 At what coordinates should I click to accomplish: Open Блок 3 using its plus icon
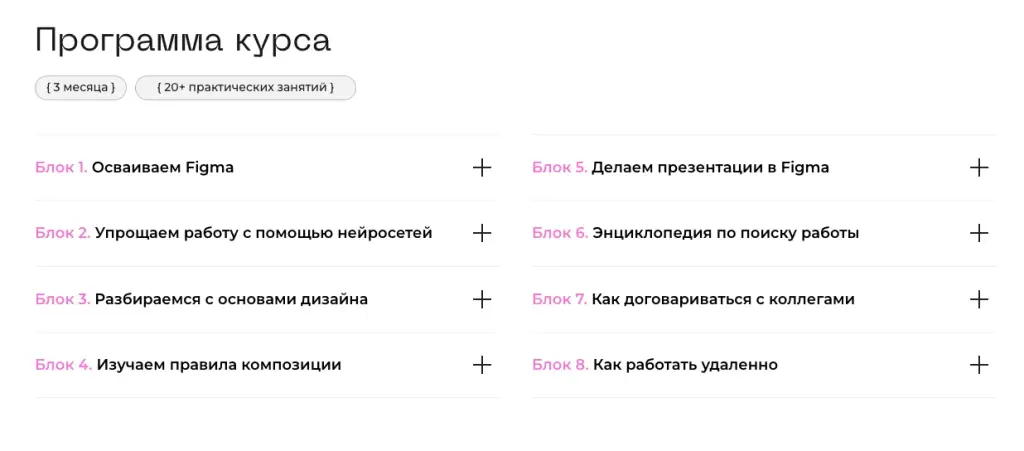[x=481, y=300]
